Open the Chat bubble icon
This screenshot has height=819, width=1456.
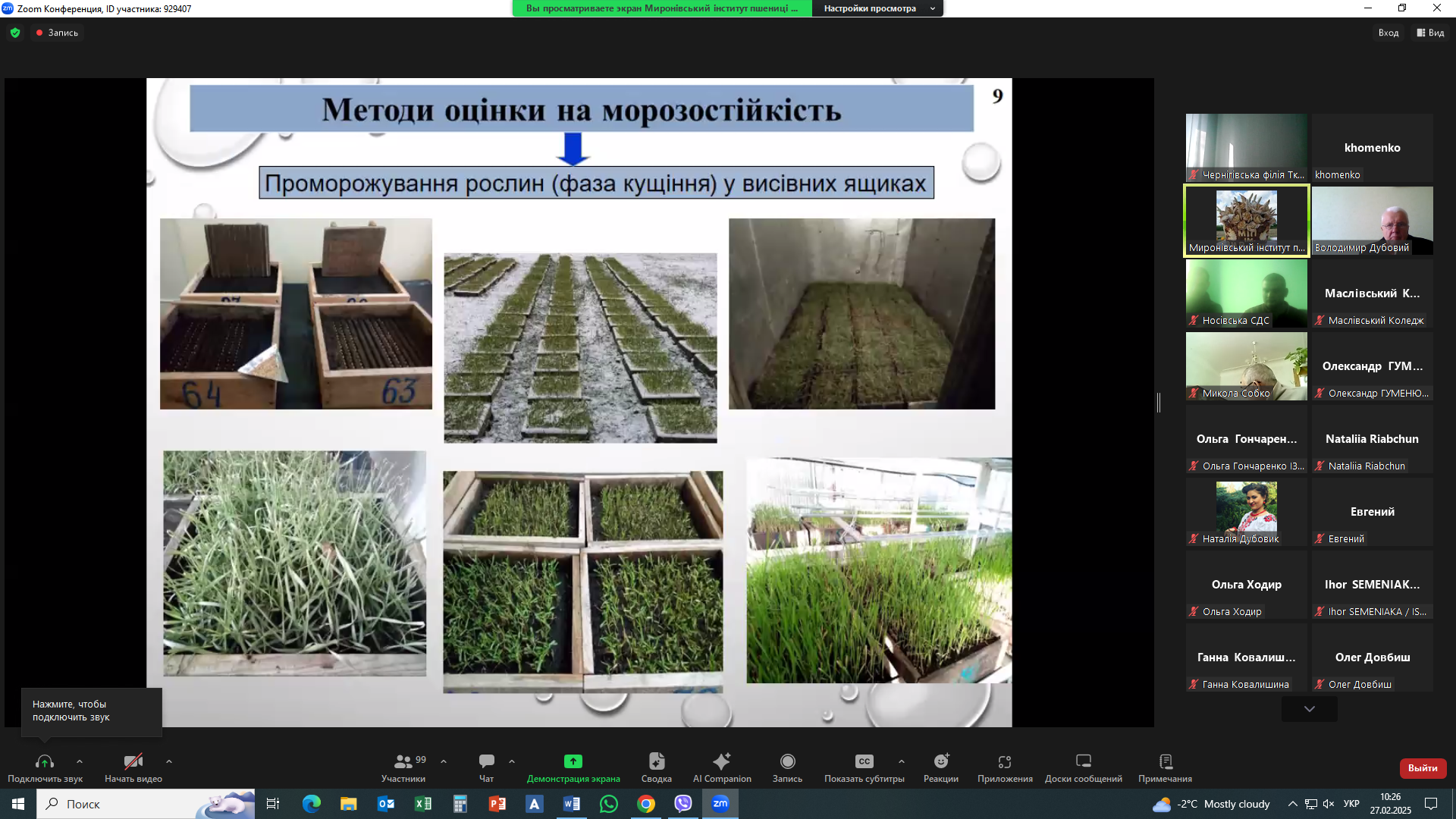pos(486,761)
